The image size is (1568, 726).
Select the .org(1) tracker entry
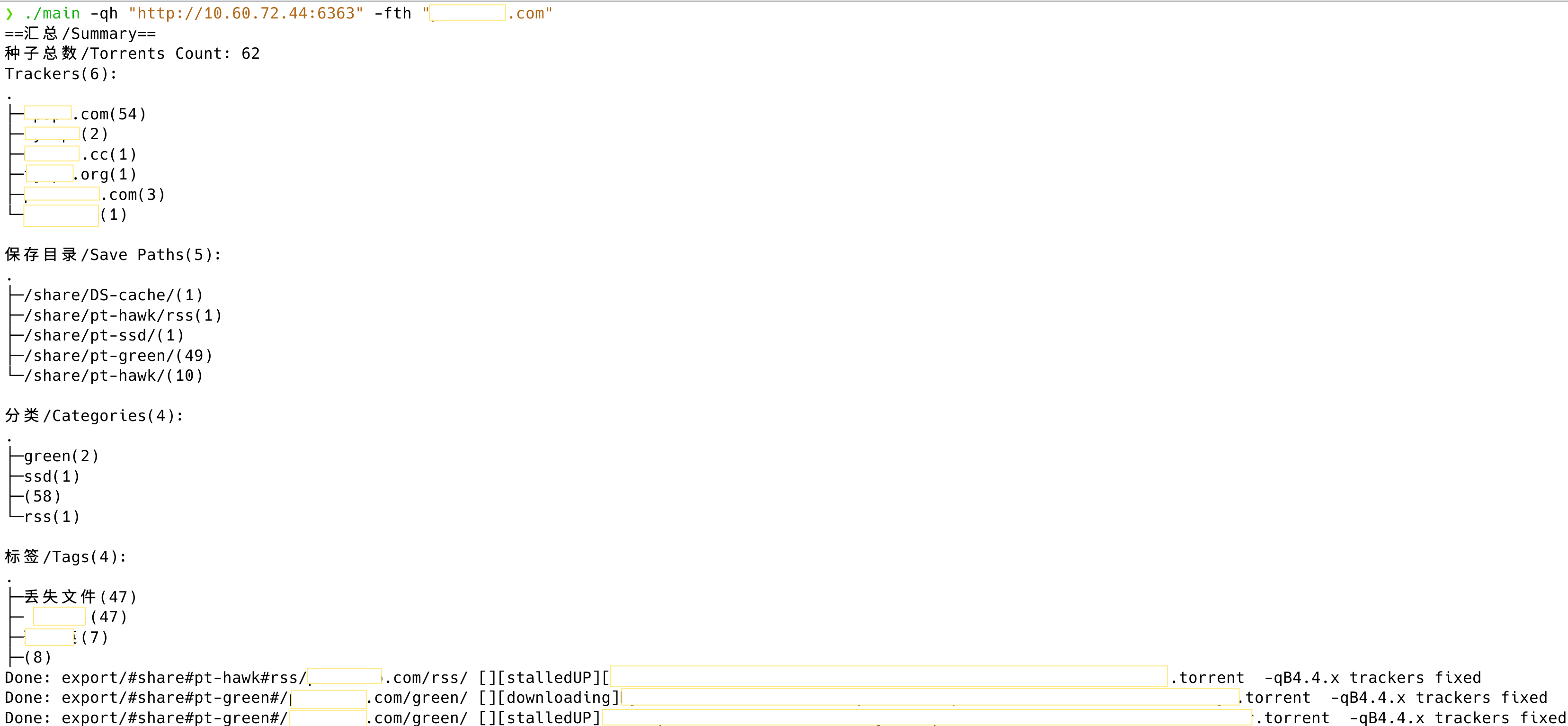(105, 174)
